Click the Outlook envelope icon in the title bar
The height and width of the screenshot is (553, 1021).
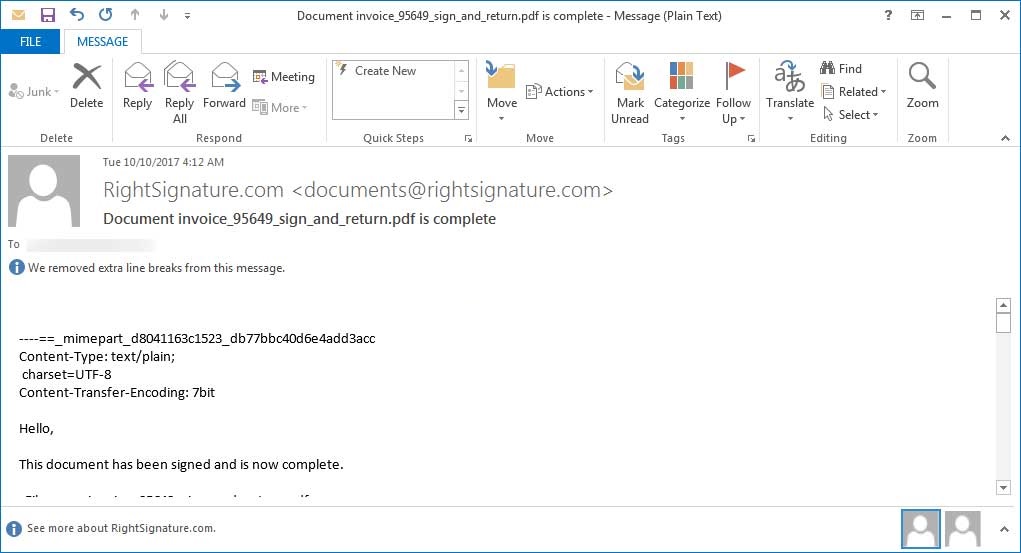point(18,15)
